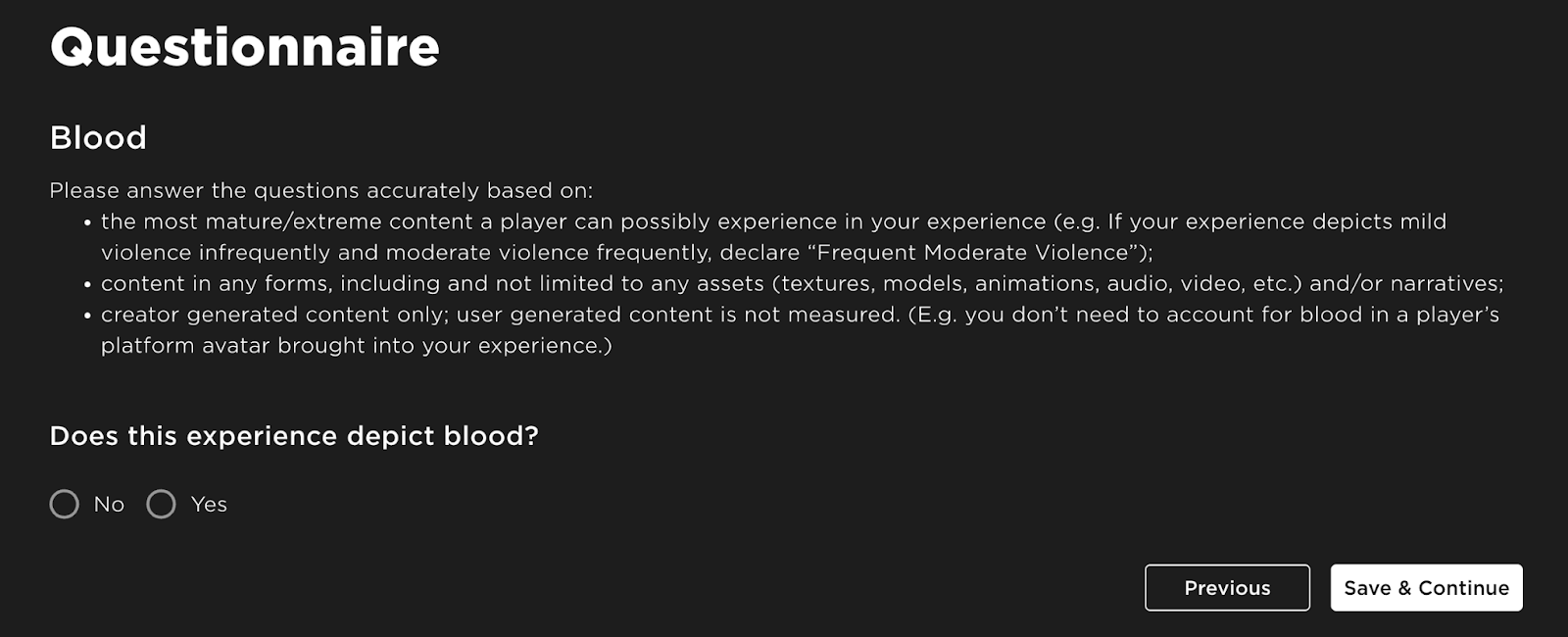Click the Questionnaire page title
This screenshot has height=637, width=1568.
pos(245,44)
